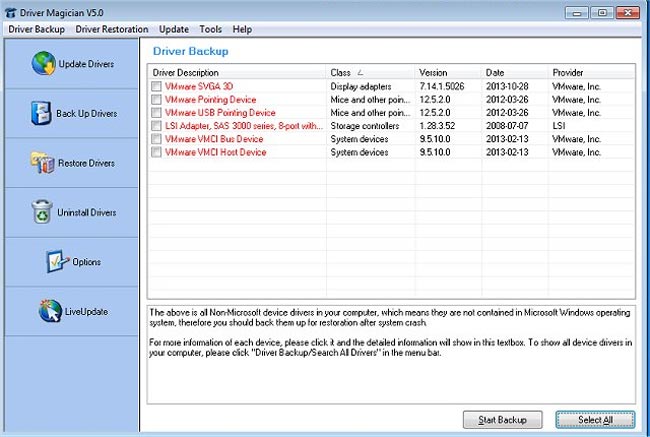Screen dimensions: 650x437
Task: Click the Select All button
Action: (594, 419)
